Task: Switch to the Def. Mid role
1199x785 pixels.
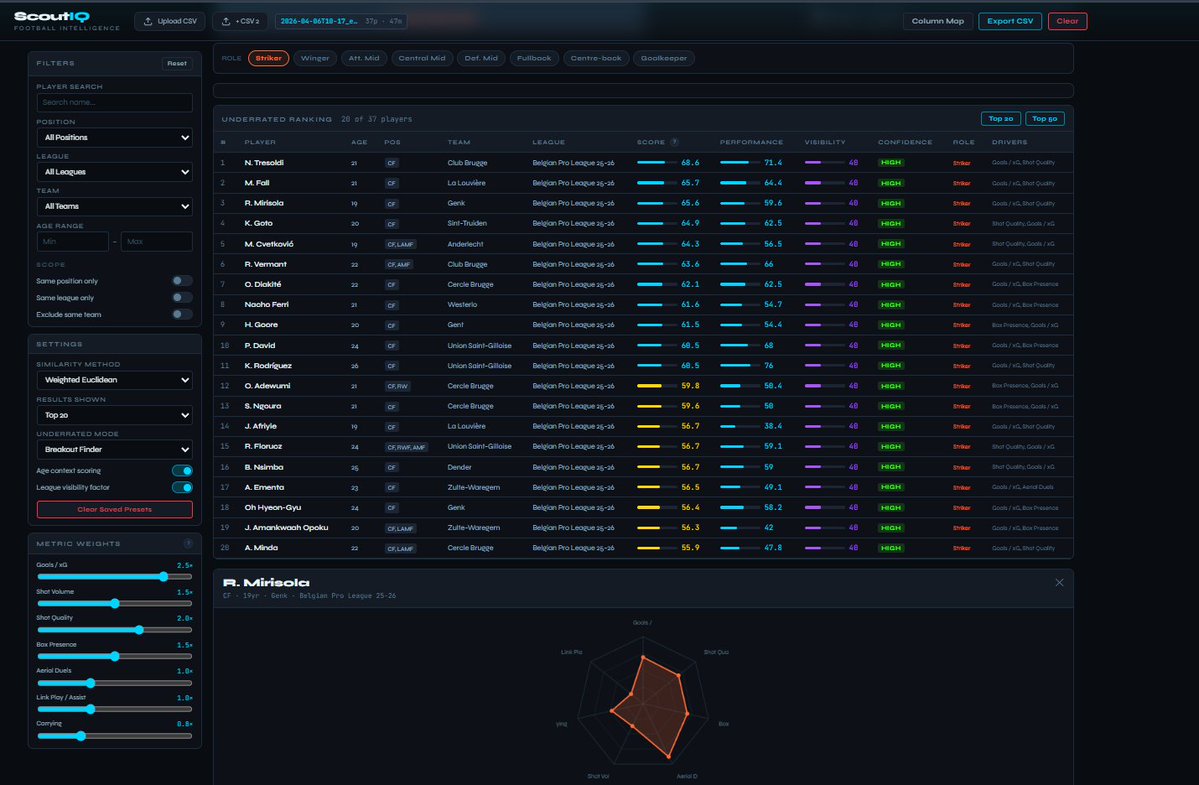Action: [x=481, y=58]
